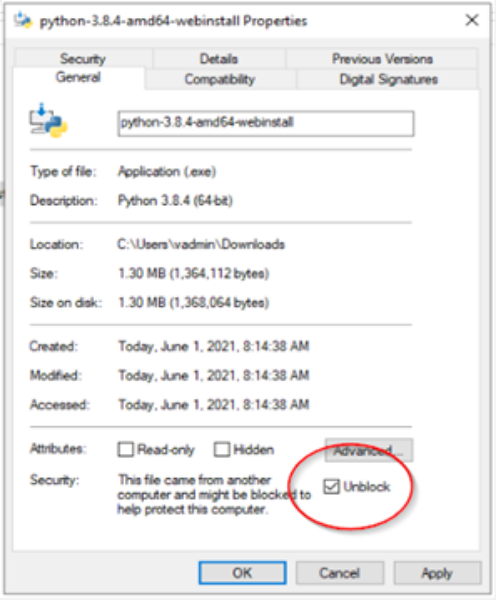Click the Cancel button
This screenshot has height=600, width=496.
339,573
